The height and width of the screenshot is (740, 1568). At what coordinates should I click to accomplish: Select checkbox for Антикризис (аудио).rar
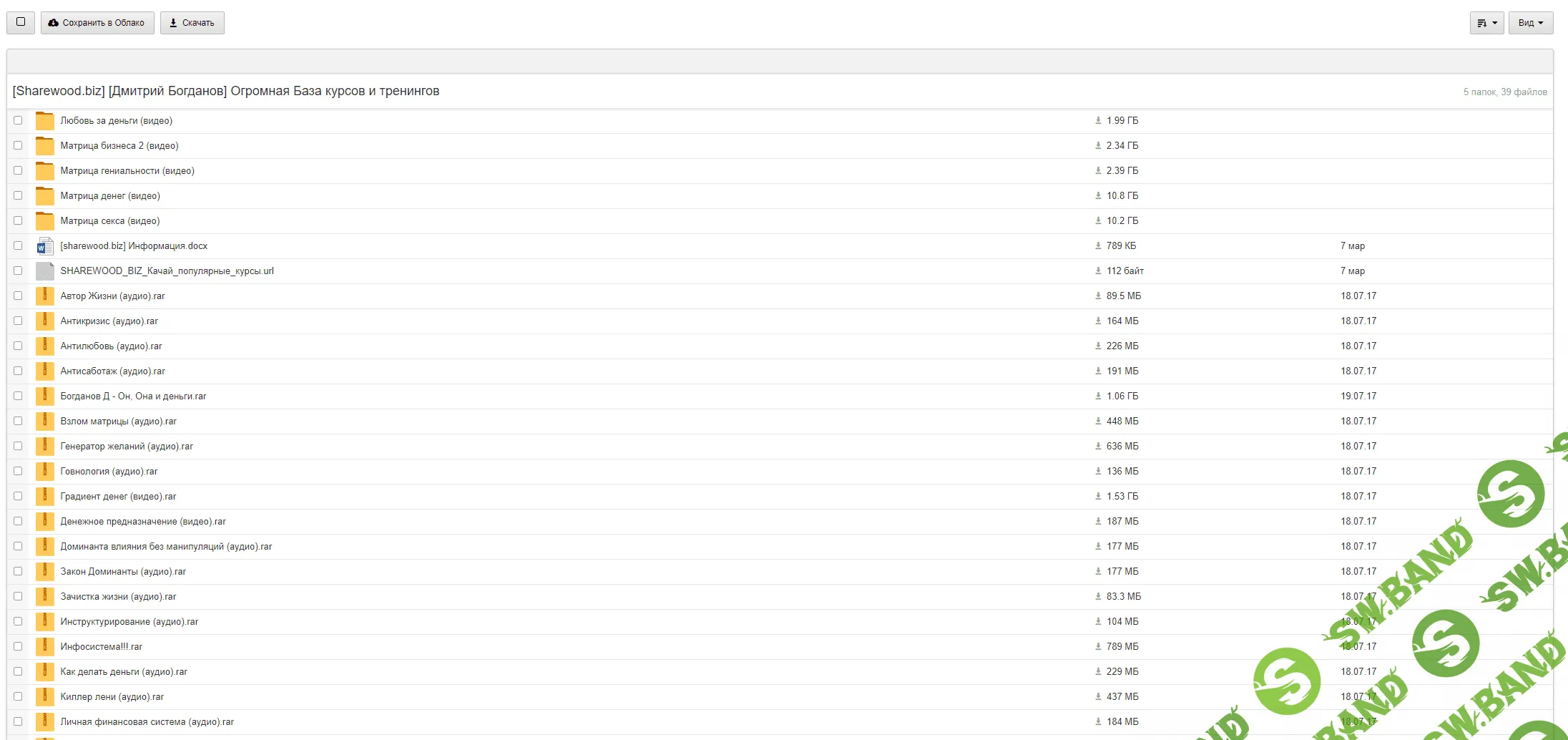pos(18,321)
